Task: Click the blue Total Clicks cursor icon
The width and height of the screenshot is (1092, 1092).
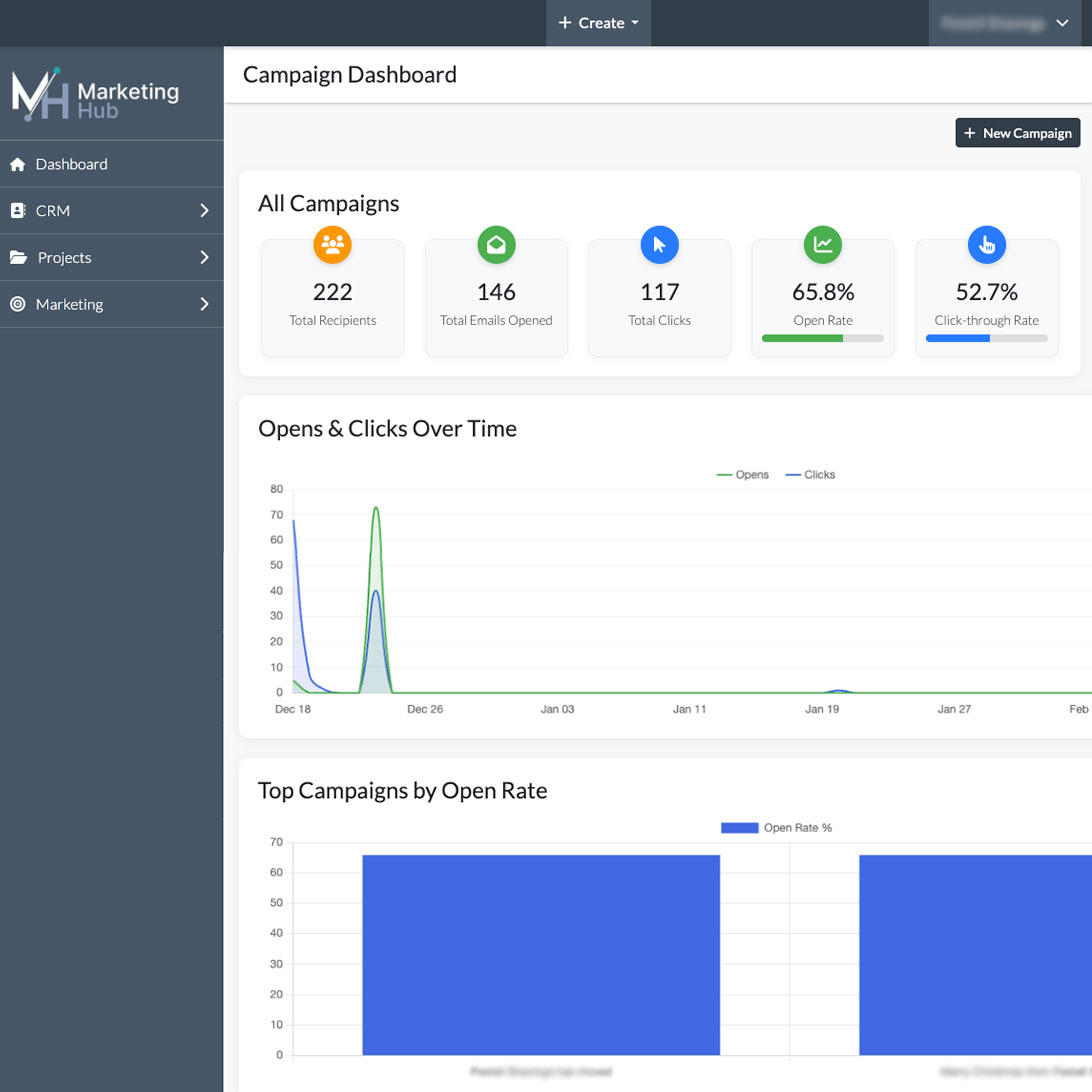Action: tap(659, 244)
